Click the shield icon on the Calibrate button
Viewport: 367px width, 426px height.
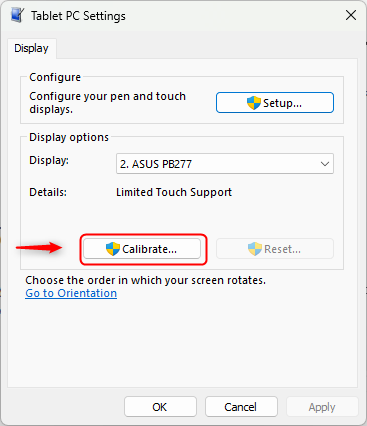113,249
